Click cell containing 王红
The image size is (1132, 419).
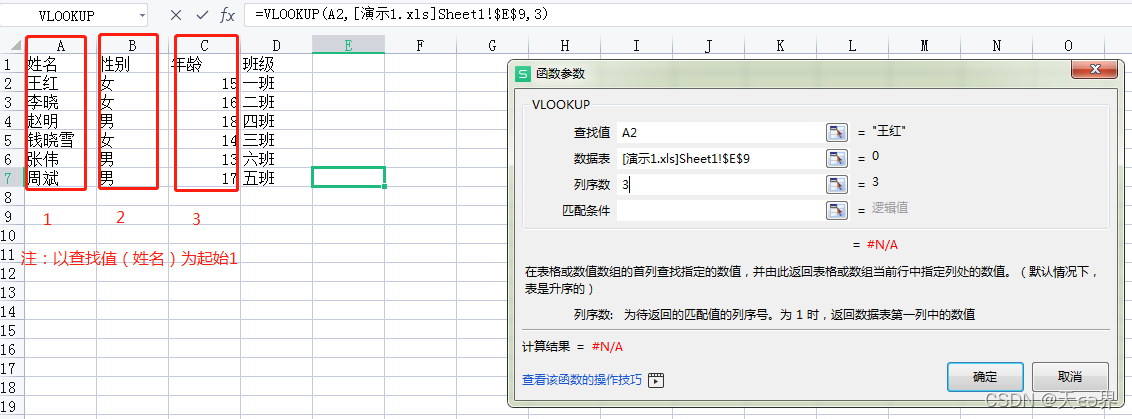click(x=61, y=83)
